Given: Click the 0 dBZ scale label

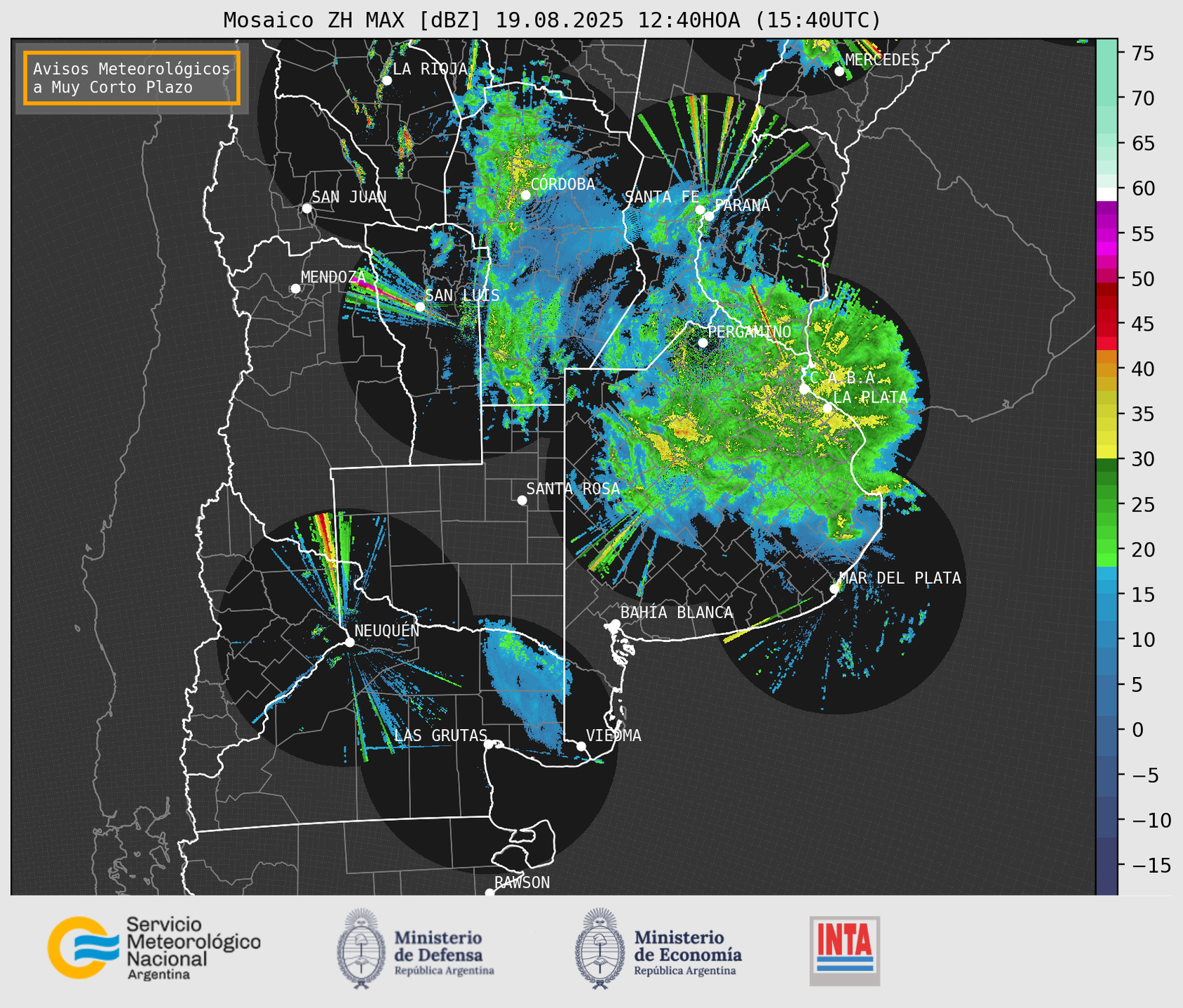Looking at the screenshot, I should (x=1137, y=730).
